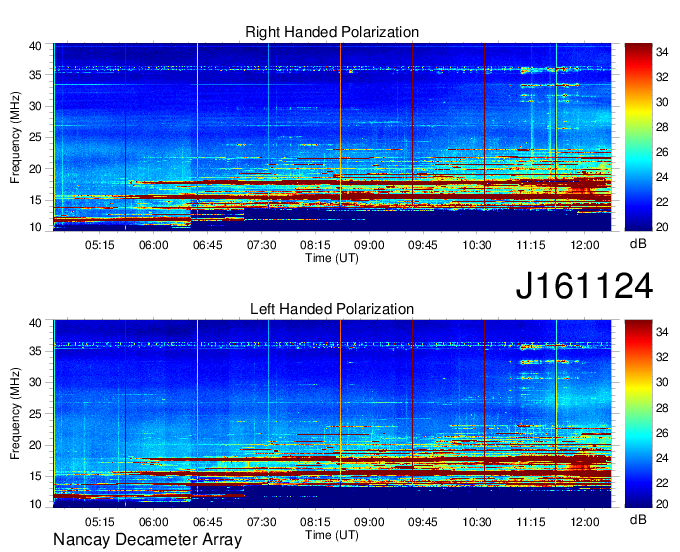Click the top plot's 'Frequency (MHz)' axis label

pos(15,137)
